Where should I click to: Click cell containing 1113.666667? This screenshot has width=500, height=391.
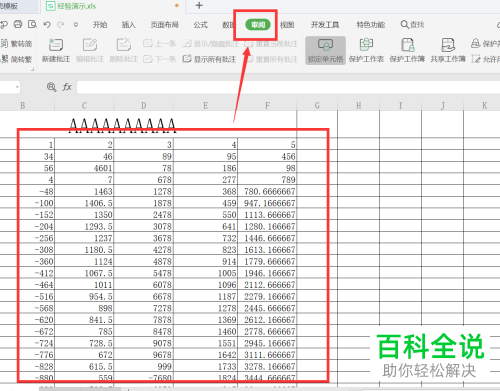click(267, 214)
